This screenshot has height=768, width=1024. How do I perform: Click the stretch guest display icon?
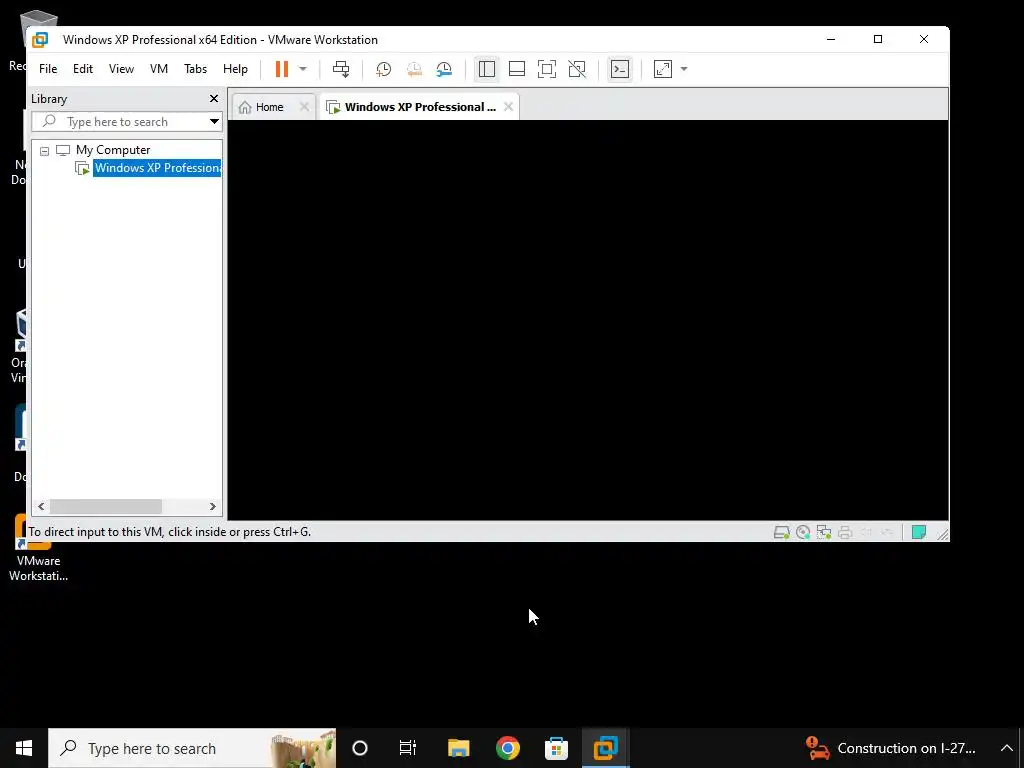662,69
